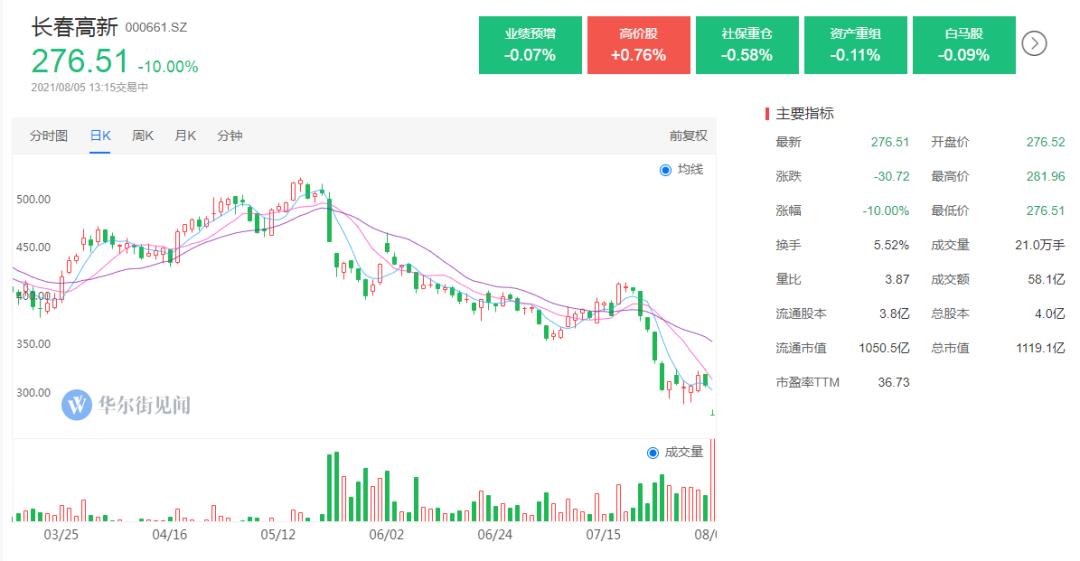Click the 华尔街见闻 watermark logo icon
The image size is (1080, 561).
coord(76,405)
